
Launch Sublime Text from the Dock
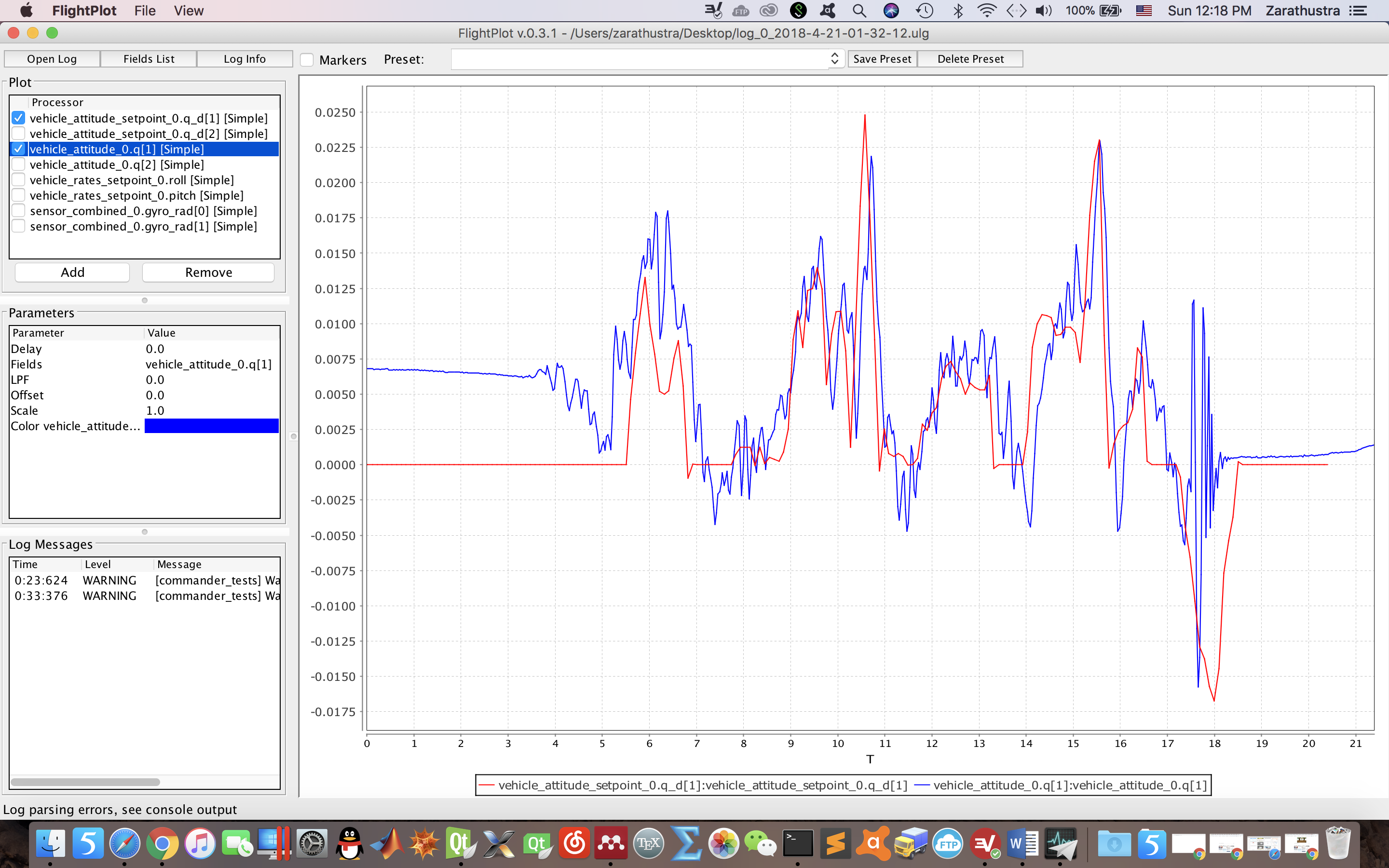[x=836, y=843]
